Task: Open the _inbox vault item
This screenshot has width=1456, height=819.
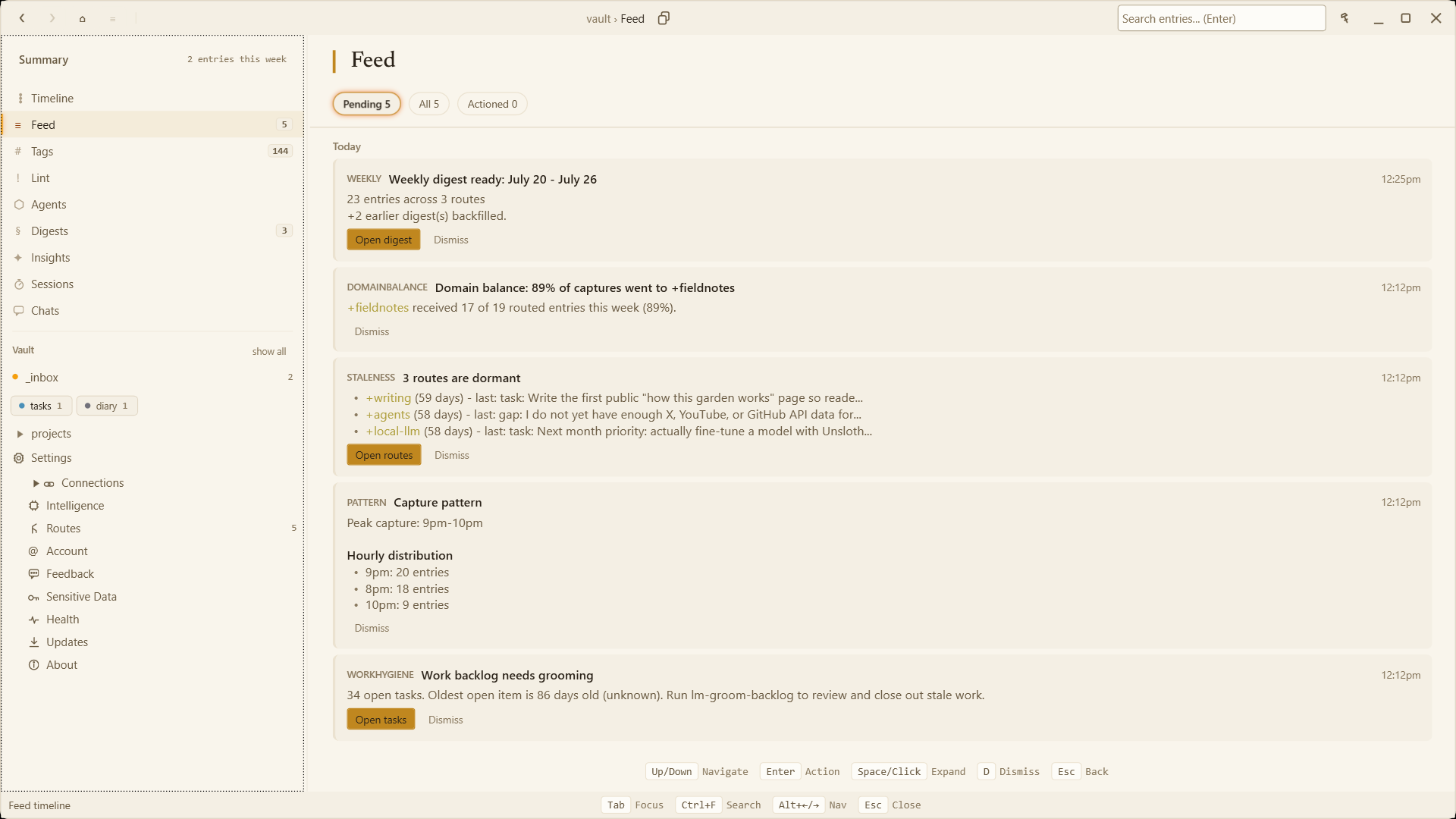Action: tap(152, 378)
